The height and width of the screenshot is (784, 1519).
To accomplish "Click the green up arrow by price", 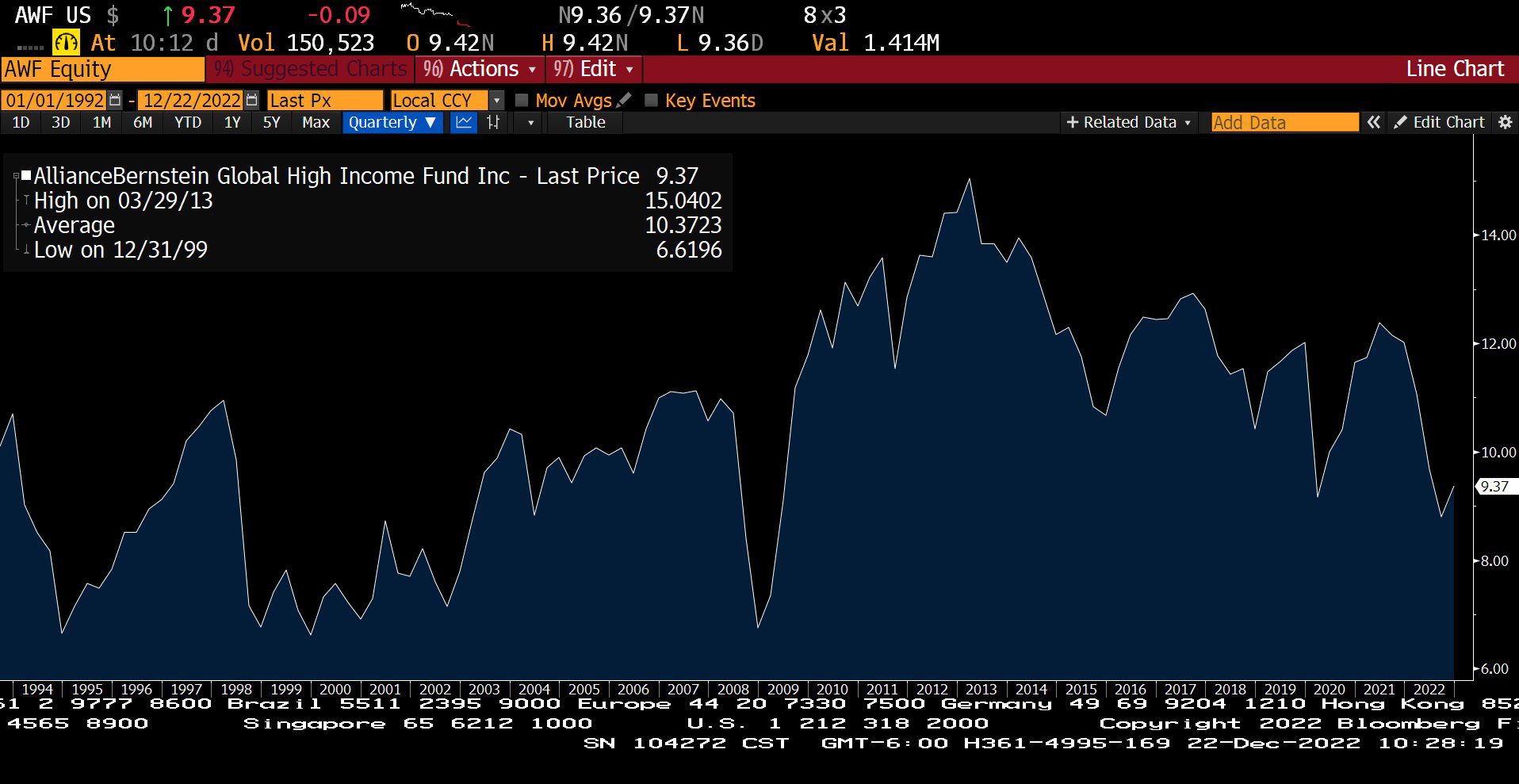I will [x=167, y=15].
